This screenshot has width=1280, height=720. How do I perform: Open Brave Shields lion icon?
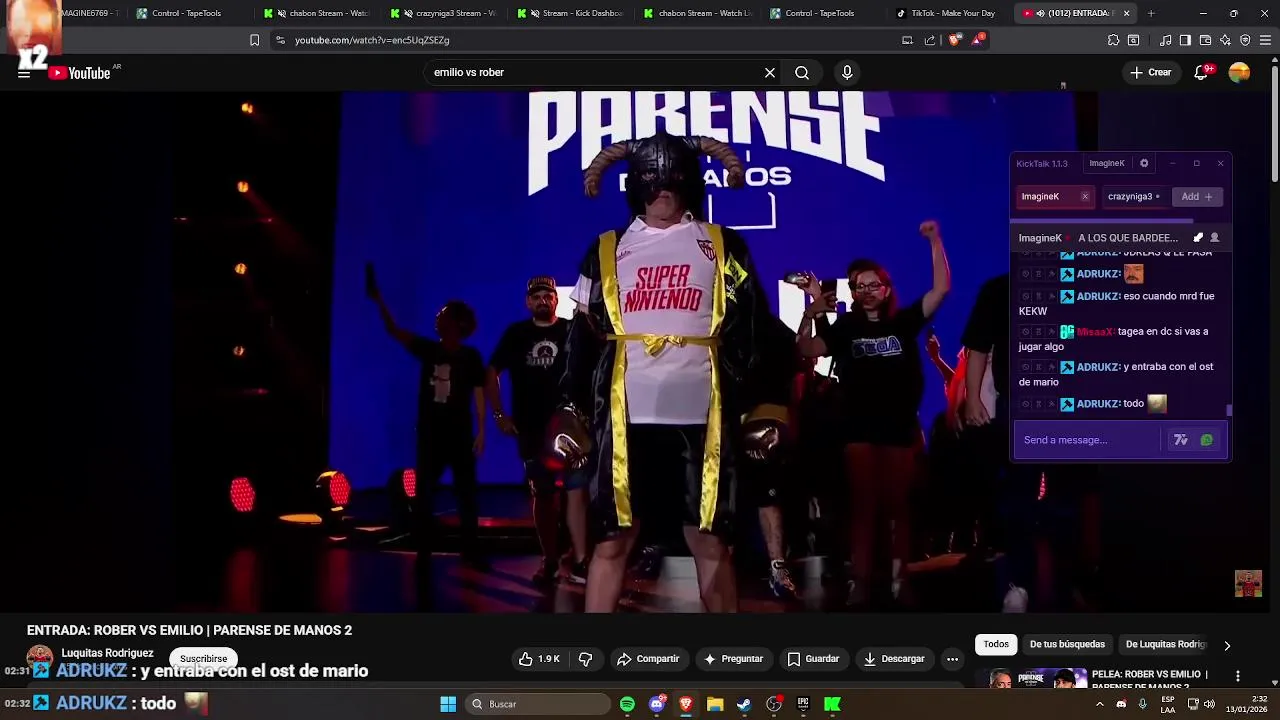click(954, 40)
